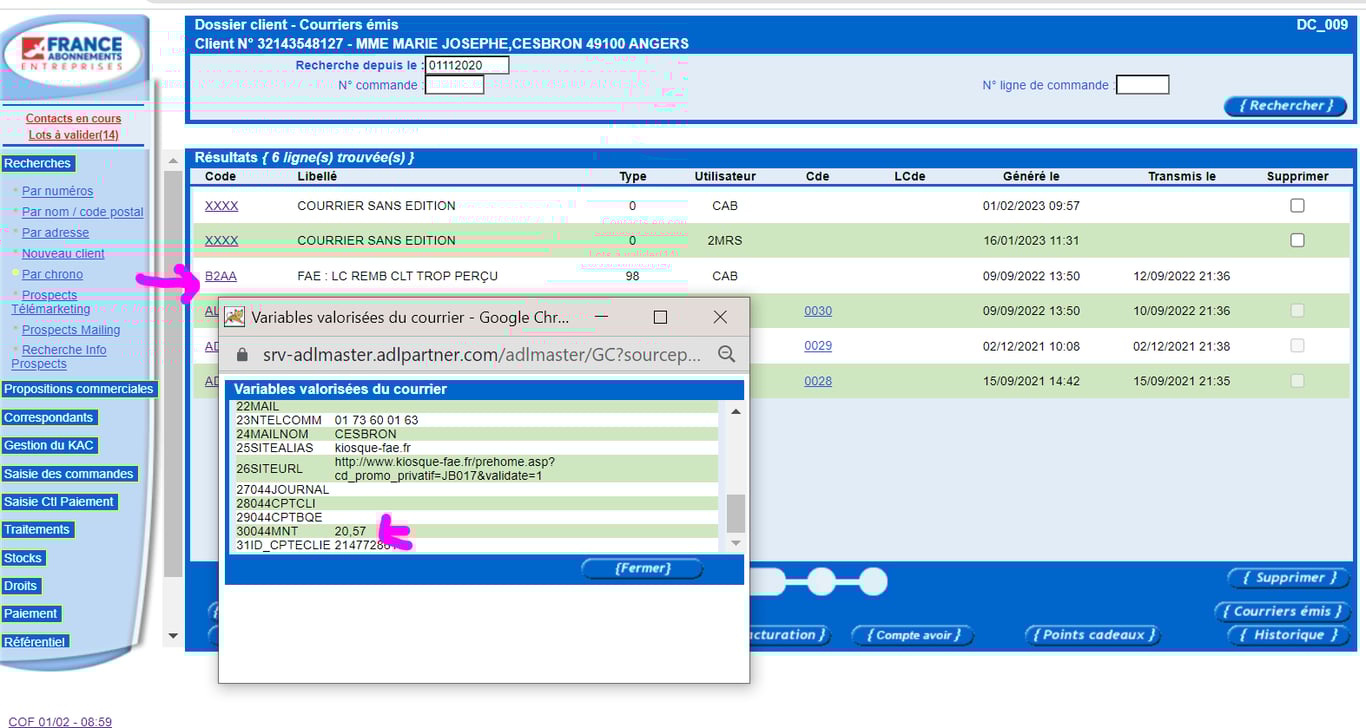1366x728 pixels.
Task: Tick the Supprimer checkbox for the 01/02/2023 courrier
Action: coord(1297,206)
